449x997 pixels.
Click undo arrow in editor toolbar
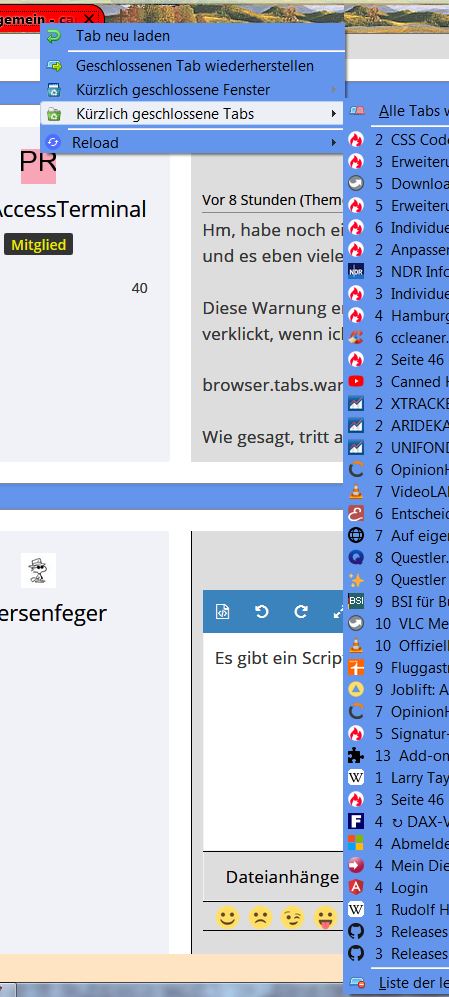click(261, 612)
